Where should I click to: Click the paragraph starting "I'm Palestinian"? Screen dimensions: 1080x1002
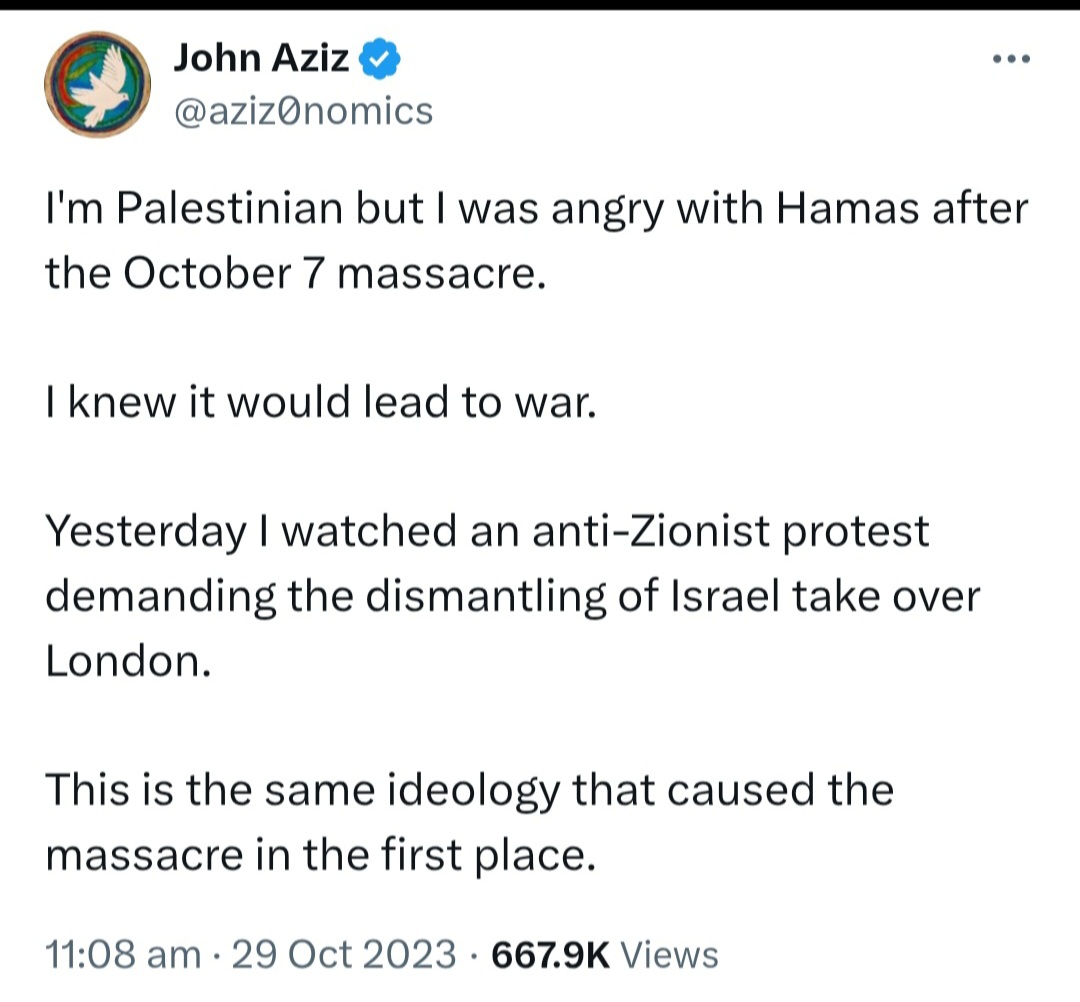537,241
